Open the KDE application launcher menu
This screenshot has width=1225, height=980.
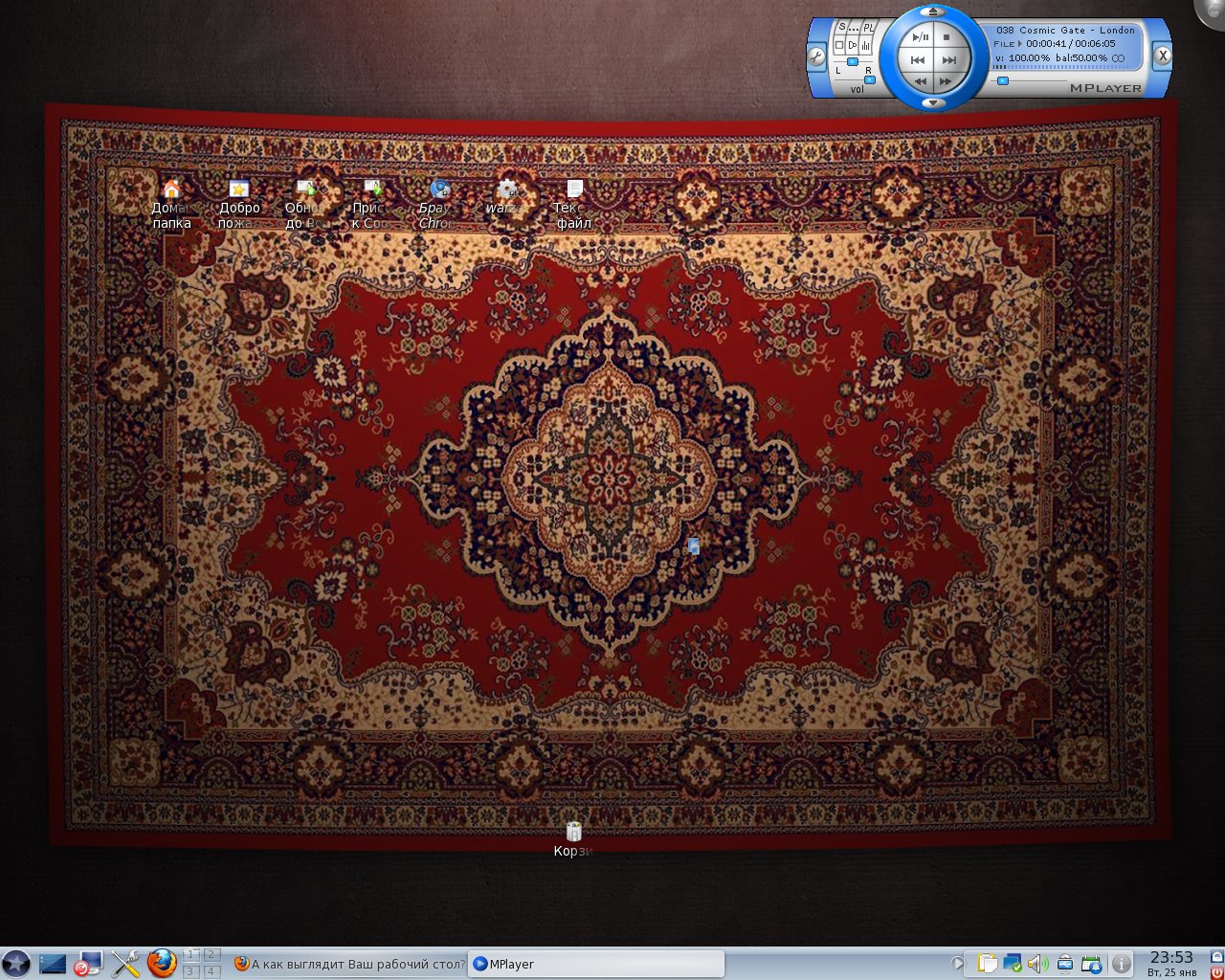(16, 964)
